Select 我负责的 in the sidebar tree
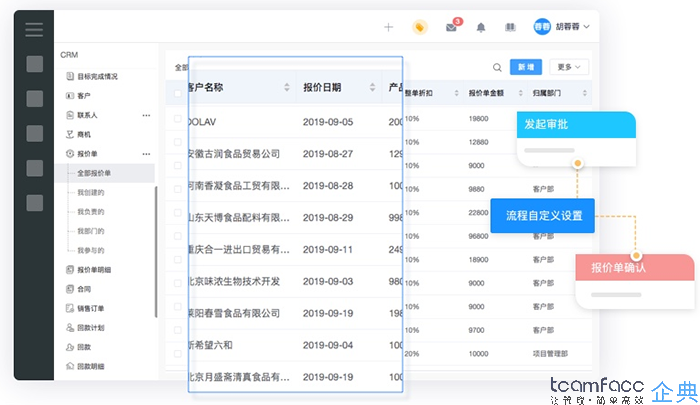Viewport: 700px width, 405px height. [91, 212]
